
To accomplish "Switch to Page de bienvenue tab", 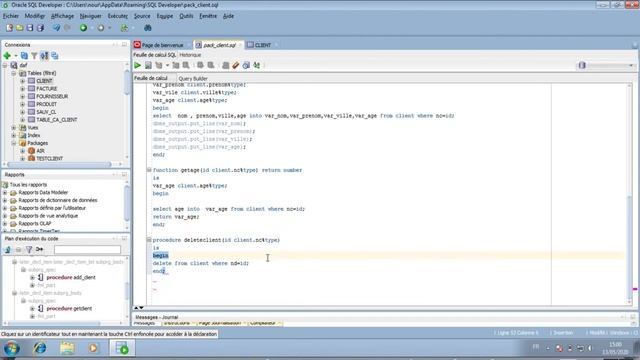I will [x=162, y=45].
